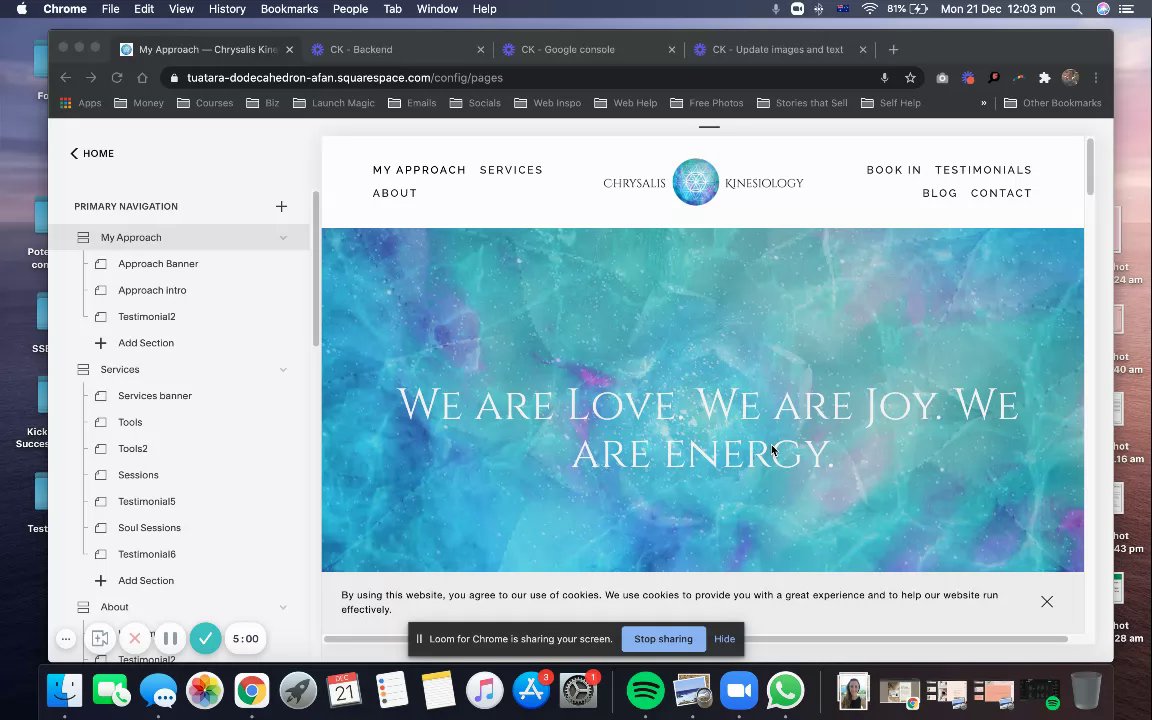Open Spotlight search in menu bar

pos(1076,9)
